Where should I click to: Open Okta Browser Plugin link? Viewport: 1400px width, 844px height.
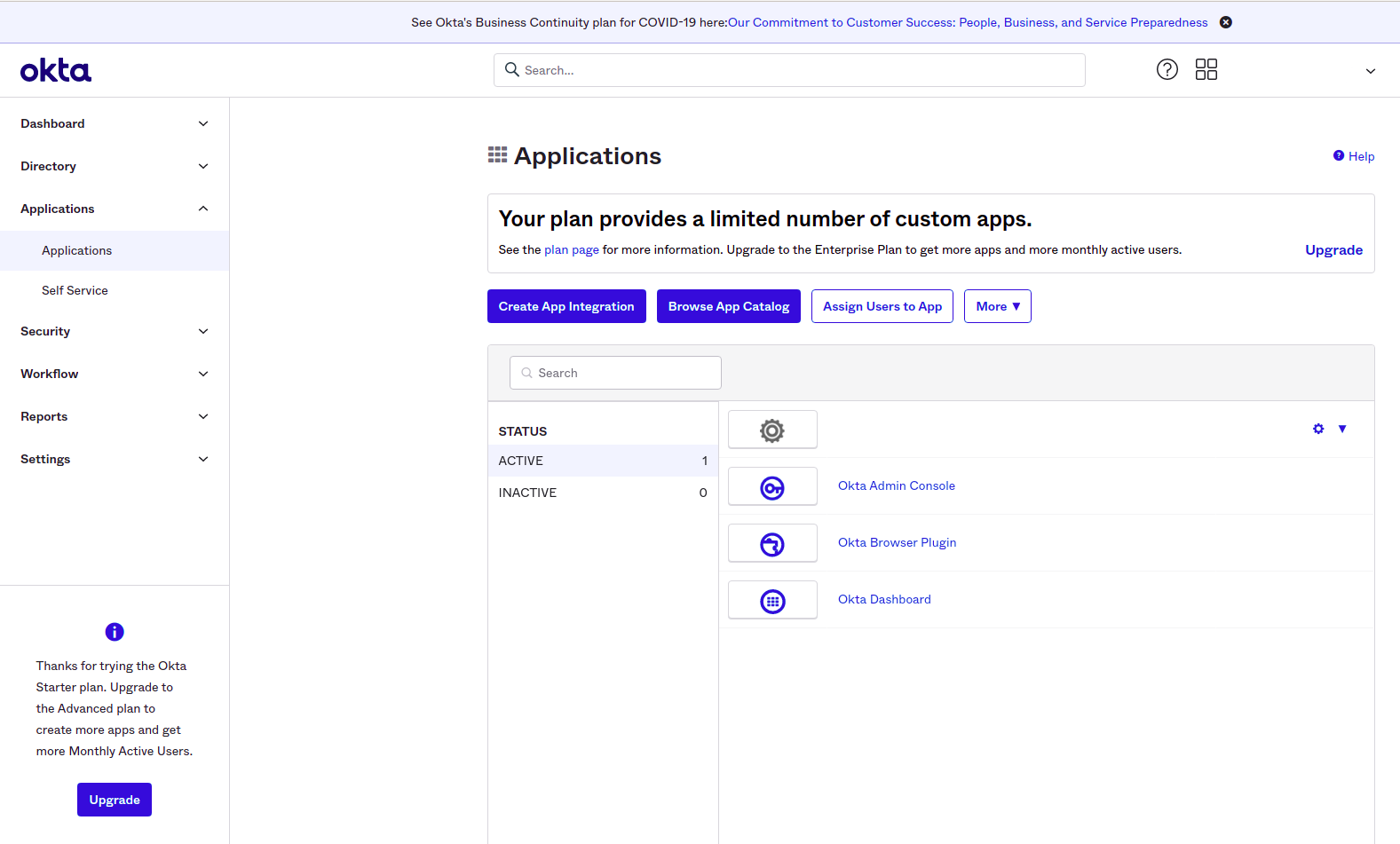[x=898, y=543]
